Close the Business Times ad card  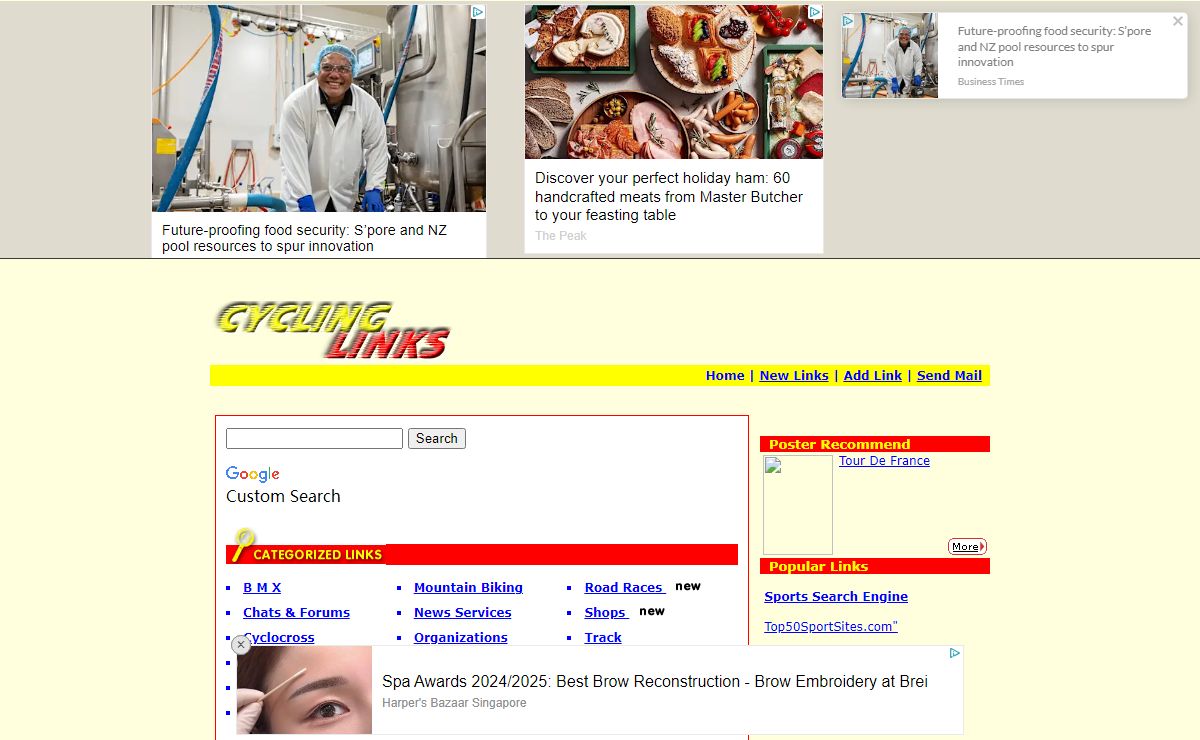click(1178, 21)
